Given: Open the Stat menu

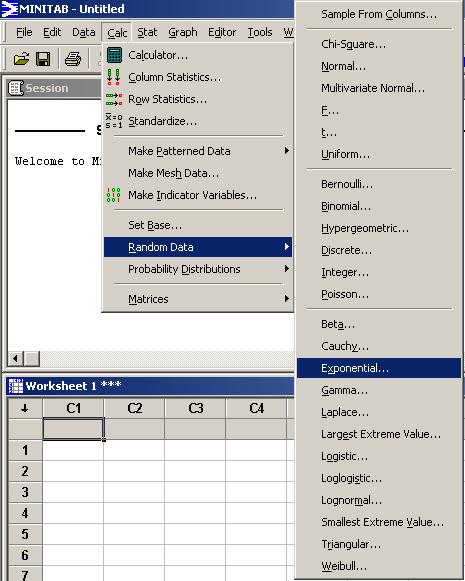Looking at the screenshot, I should click(147, 33).
